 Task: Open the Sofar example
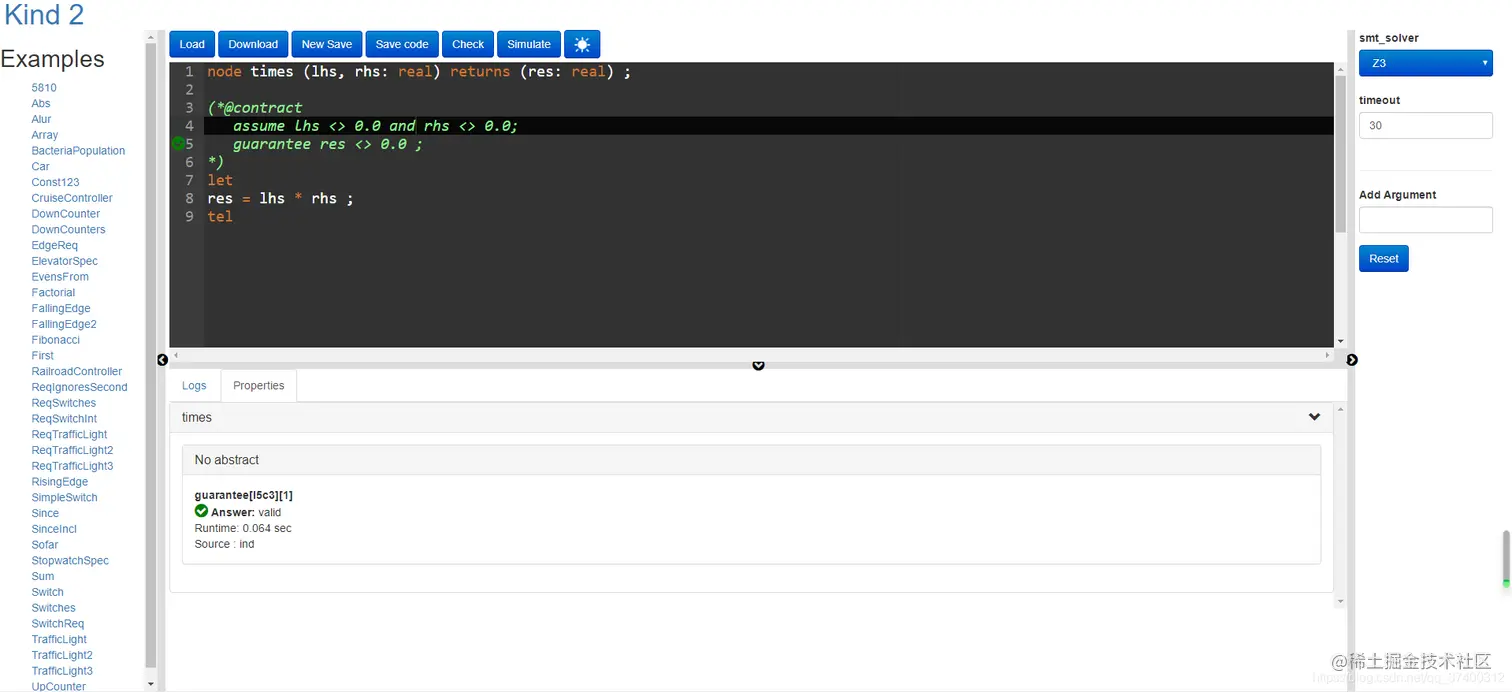tap(45, 545)
